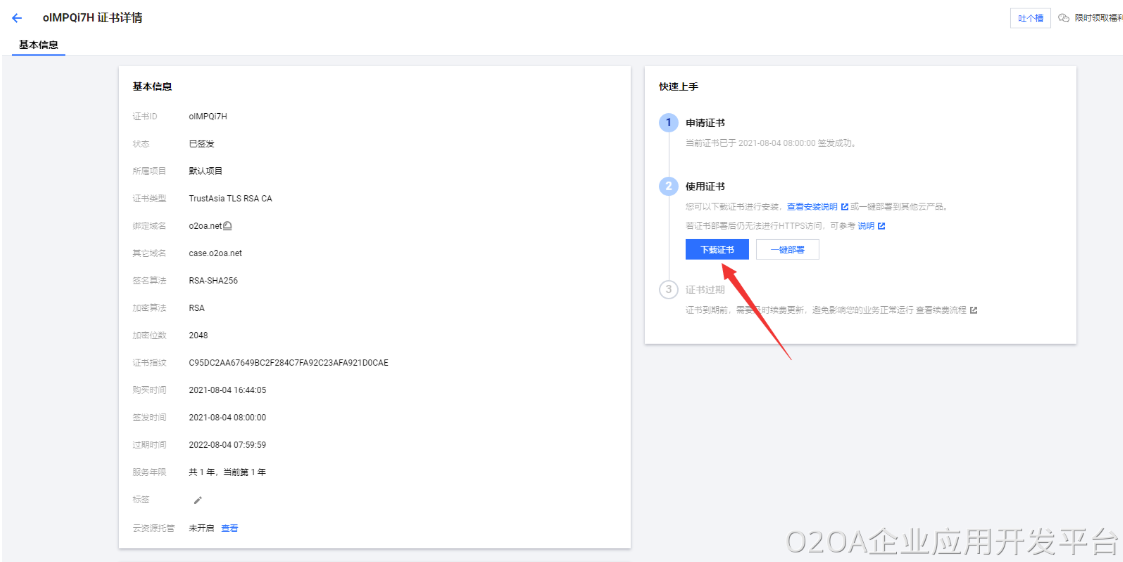
Task: Click the WeChat icon next to 限时领取福利
Action: tap(1064, 18)
